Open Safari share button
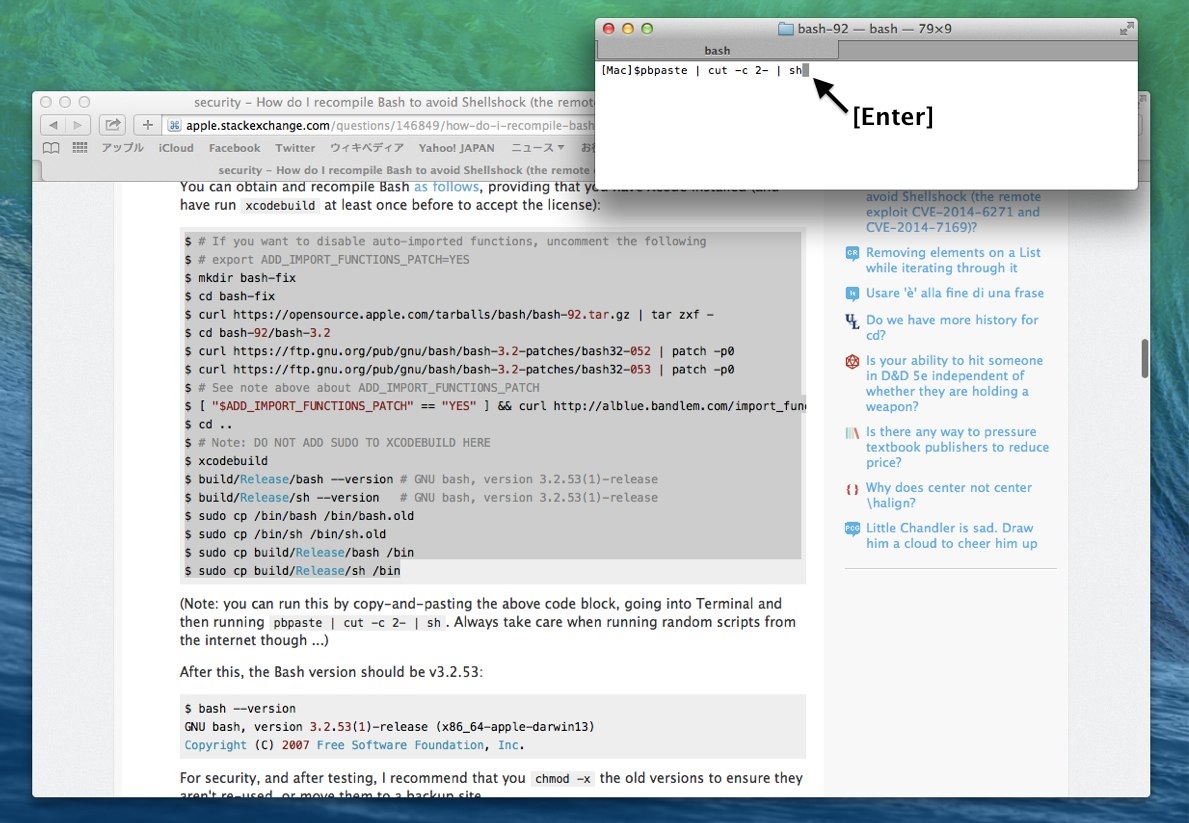 point(112,124)
